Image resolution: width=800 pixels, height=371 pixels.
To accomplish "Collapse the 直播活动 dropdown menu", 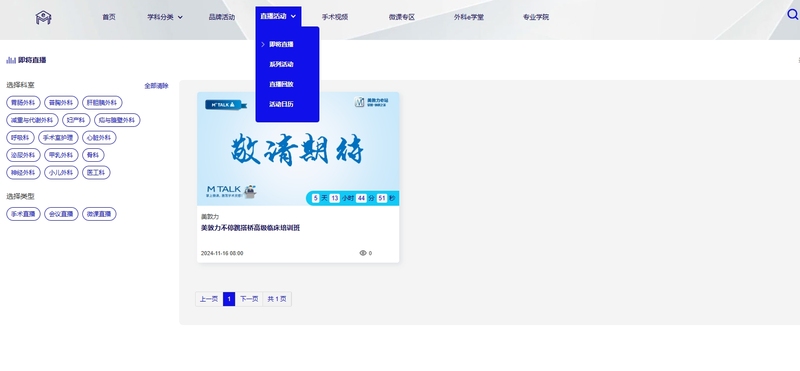I will [x=278, y=16].
